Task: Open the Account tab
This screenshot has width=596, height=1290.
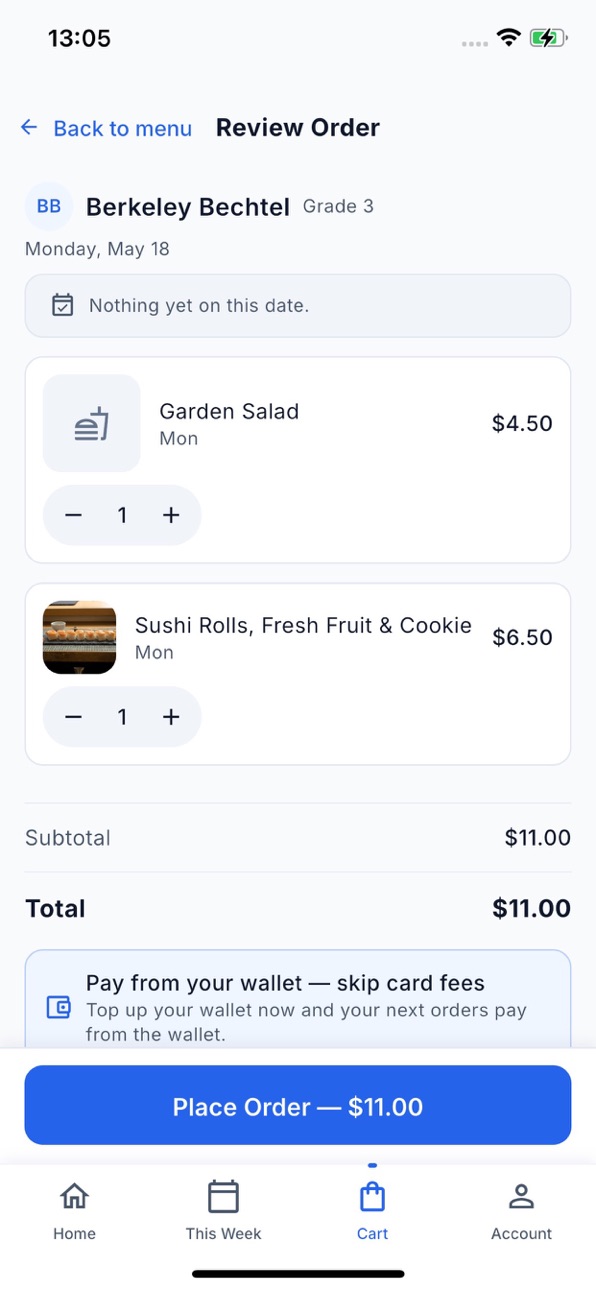Action: coord(521,1211)
